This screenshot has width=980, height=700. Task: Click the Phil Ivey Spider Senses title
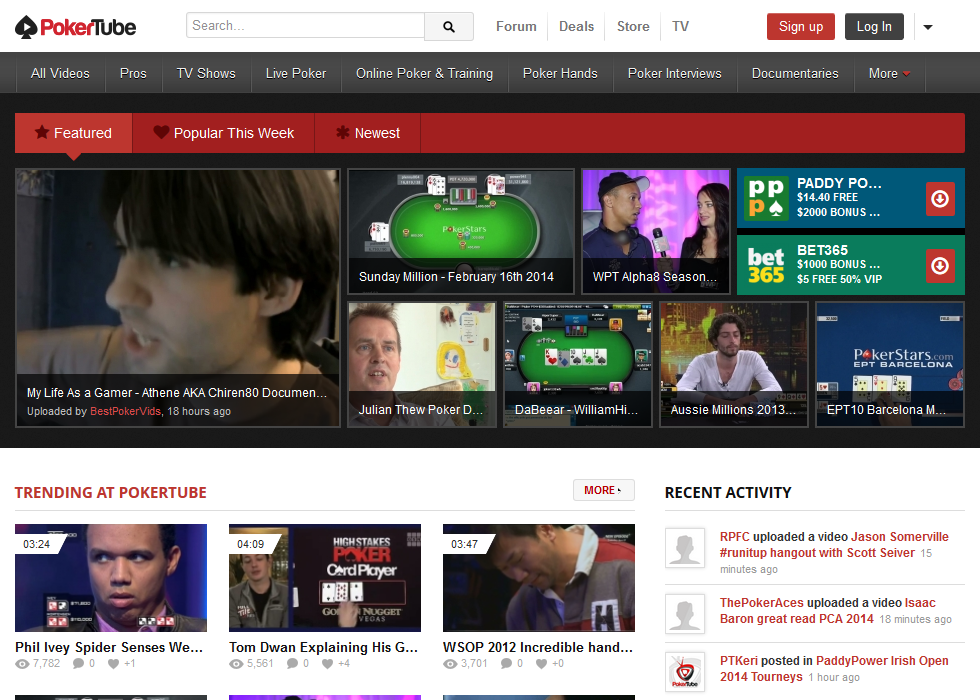pos(109,647)
